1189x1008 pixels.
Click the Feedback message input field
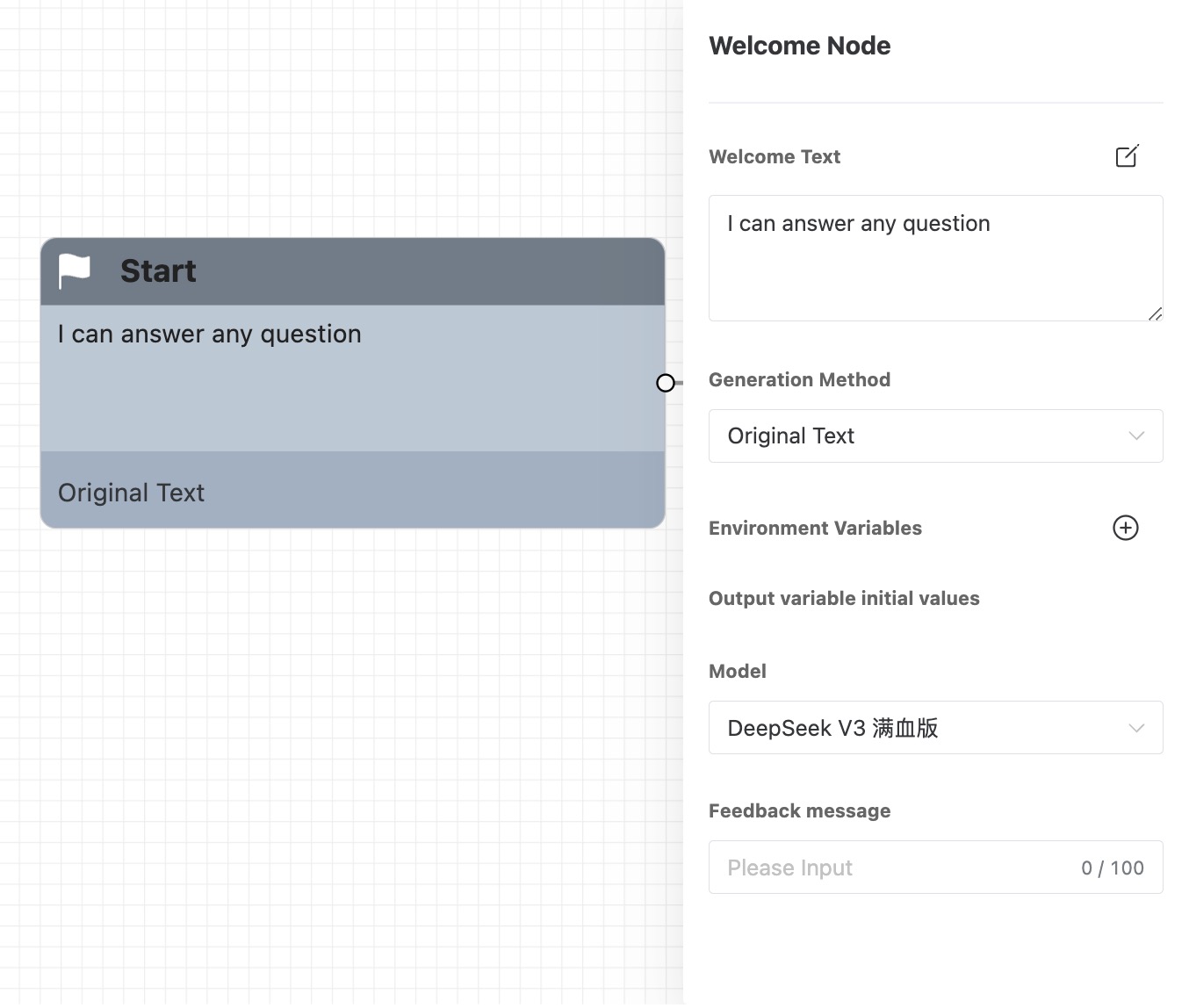896,868
